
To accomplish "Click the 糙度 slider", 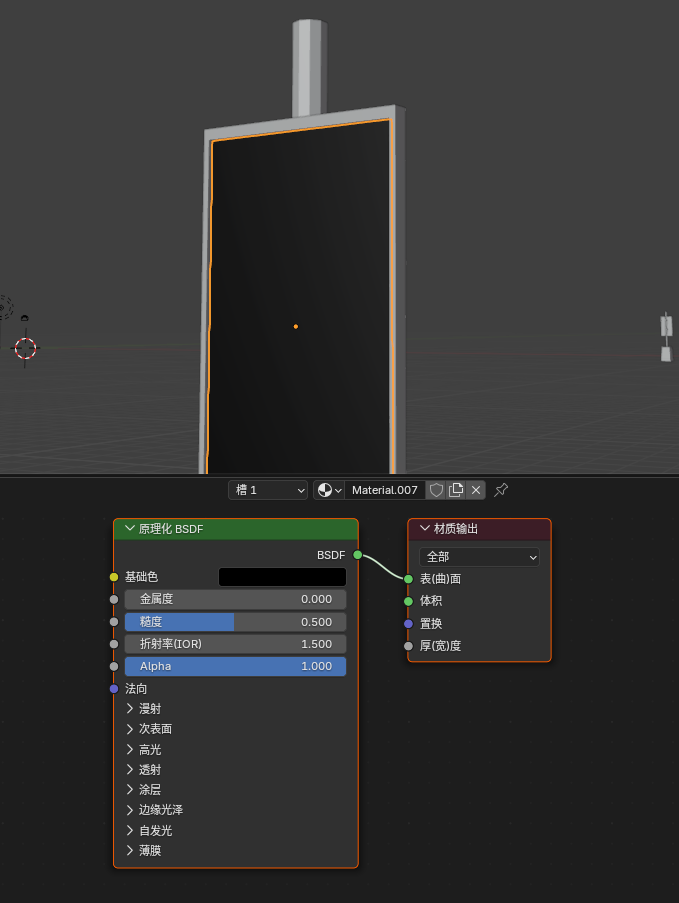I will tap(235, 622).
